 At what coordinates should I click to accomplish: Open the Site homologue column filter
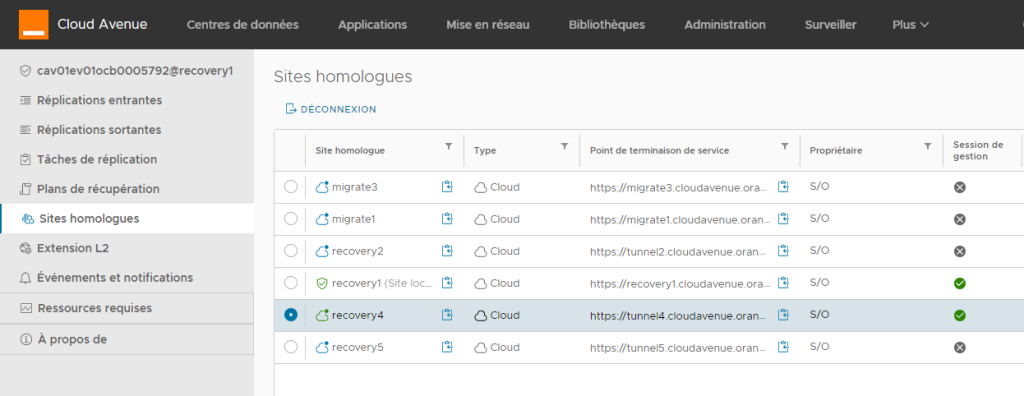pyautogui.click(x=449, y=147)
